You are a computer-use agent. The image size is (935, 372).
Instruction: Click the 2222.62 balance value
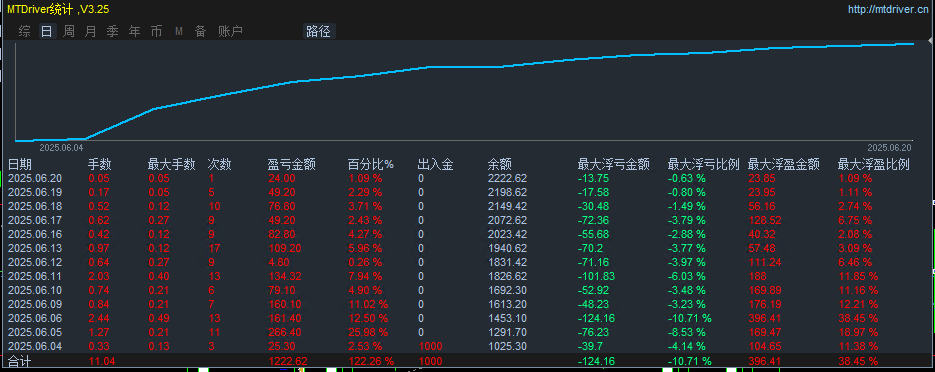[x=507, y=178]
